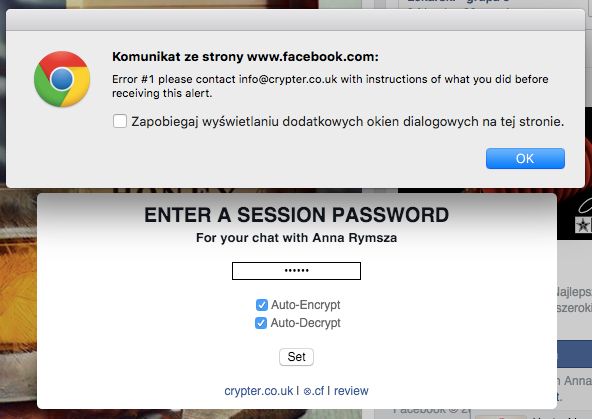The image size is (592, 419).
Task: Click the alert dialog title bar
Action: (295, 20)
